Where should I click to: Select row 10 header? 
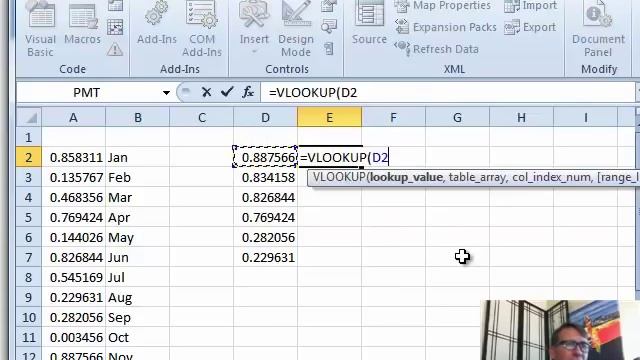pos(29,318)
